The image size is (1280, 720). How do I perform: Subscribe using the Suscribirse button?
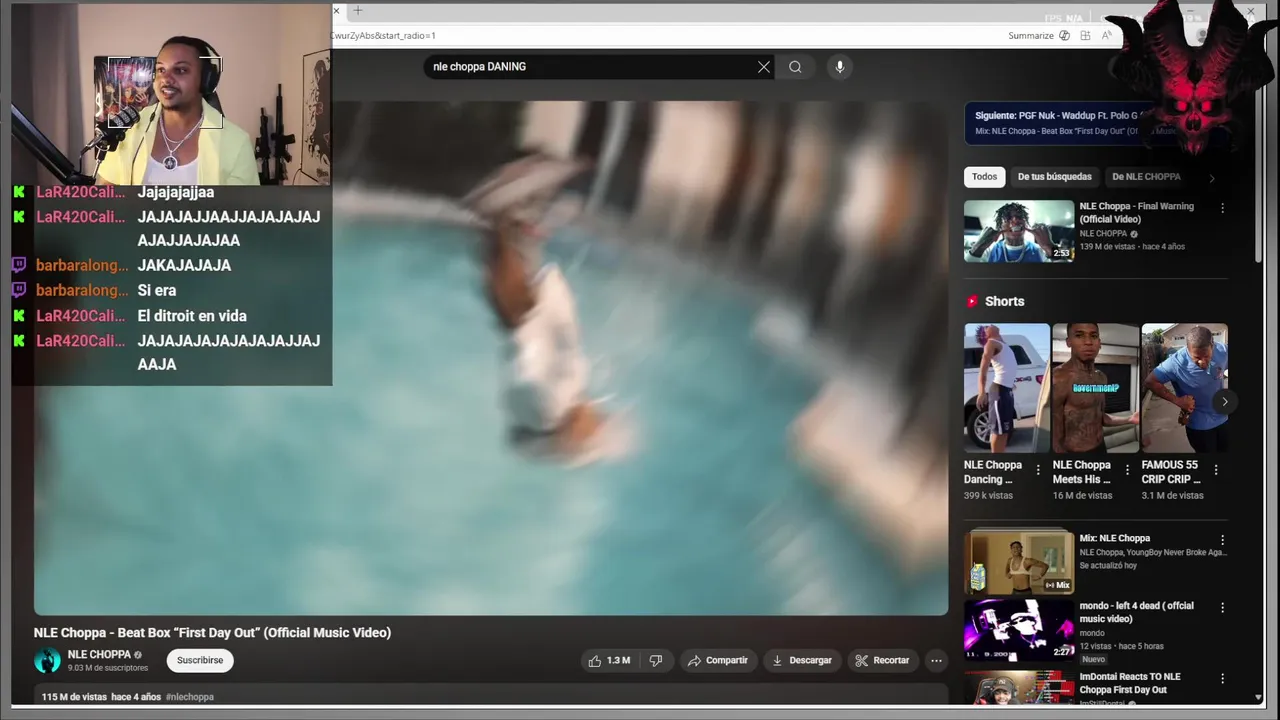pos(200,660)
